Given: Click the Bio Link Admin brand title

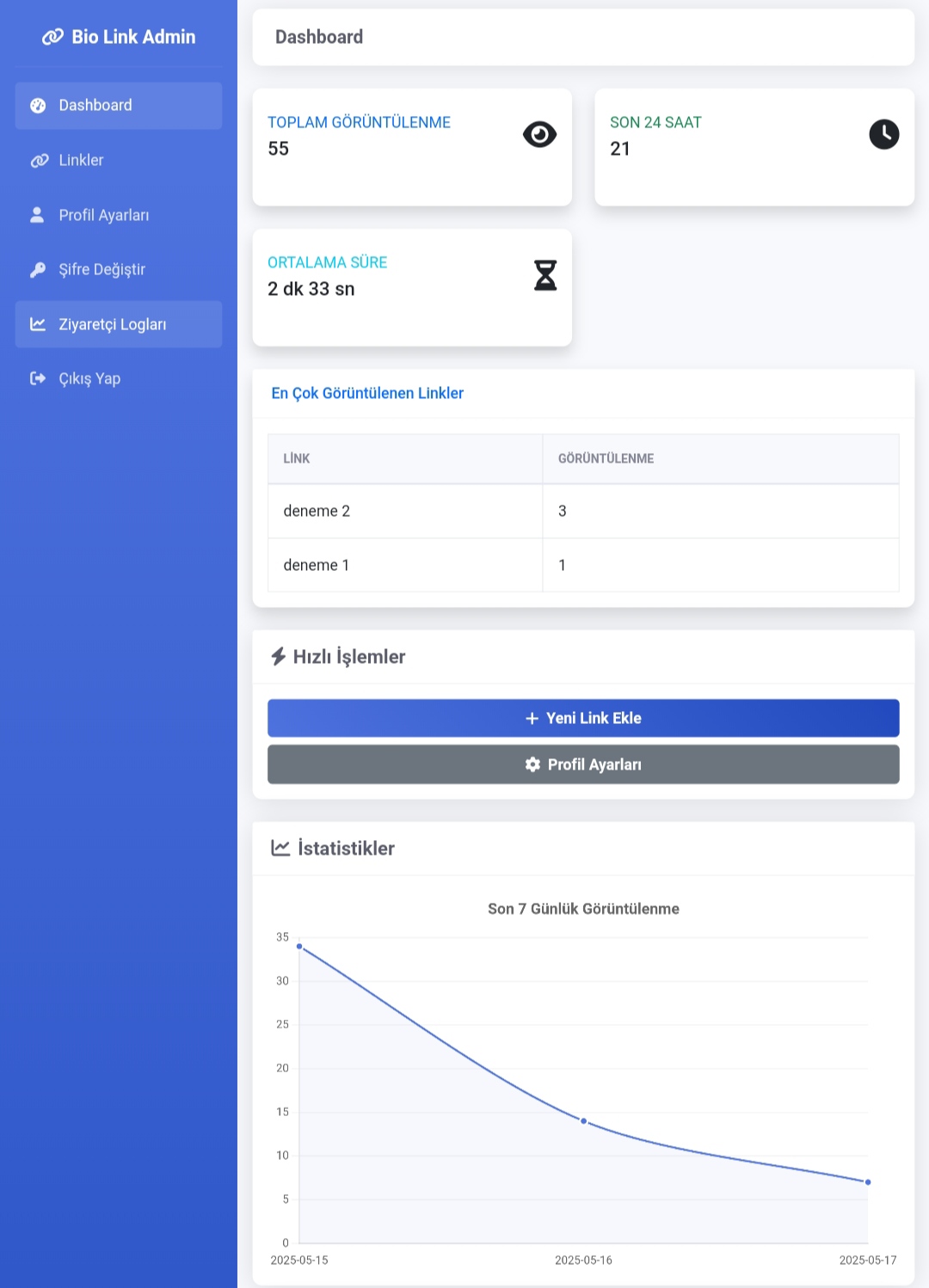Looking at the screenshot, I should pos(133,37).
